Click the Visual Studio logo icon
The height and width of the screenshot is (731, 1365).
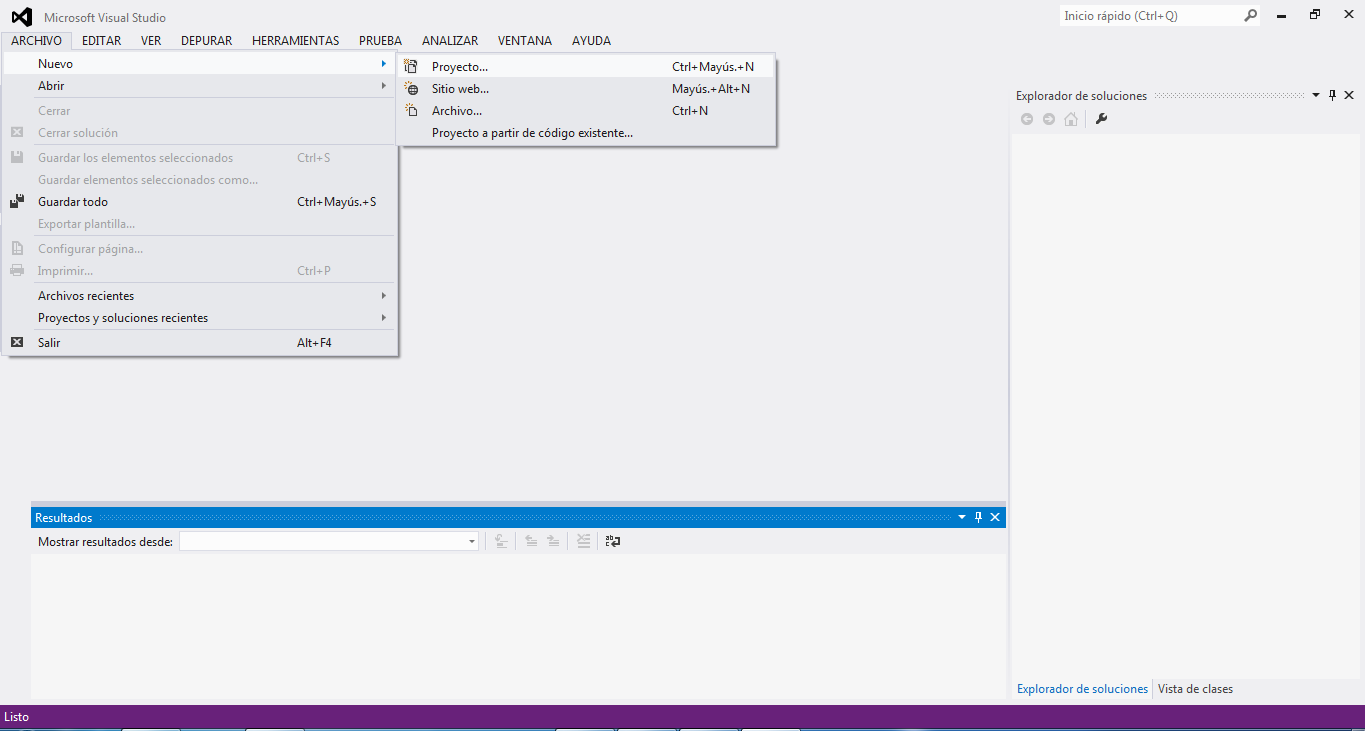pos(21,17)
